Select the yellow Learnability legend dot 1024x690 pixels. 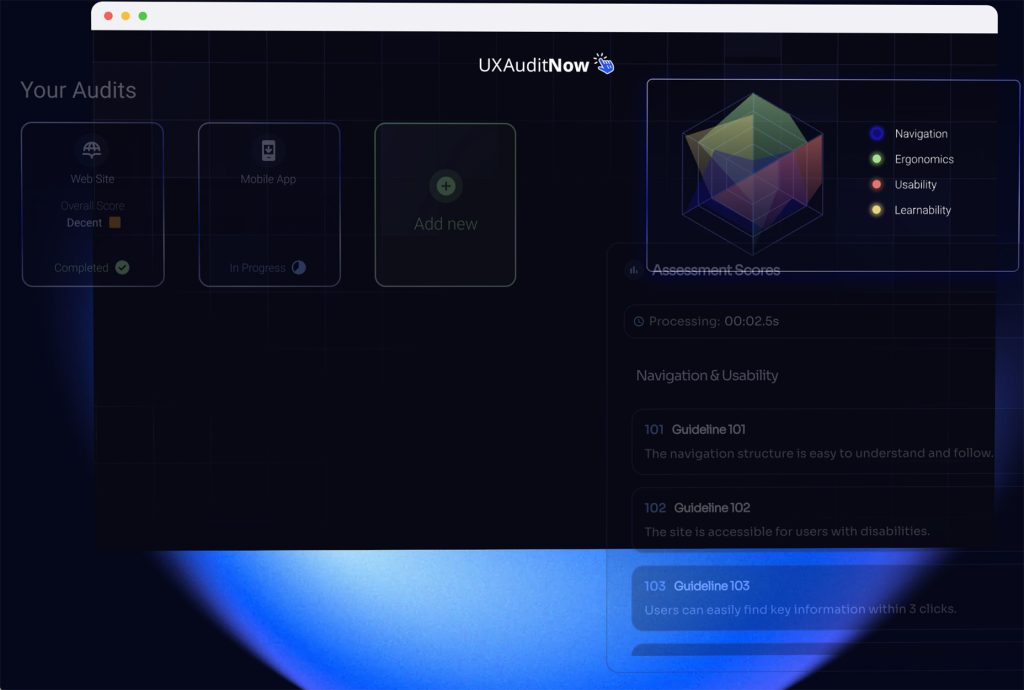pyautogui.click(x=876, y=210)
